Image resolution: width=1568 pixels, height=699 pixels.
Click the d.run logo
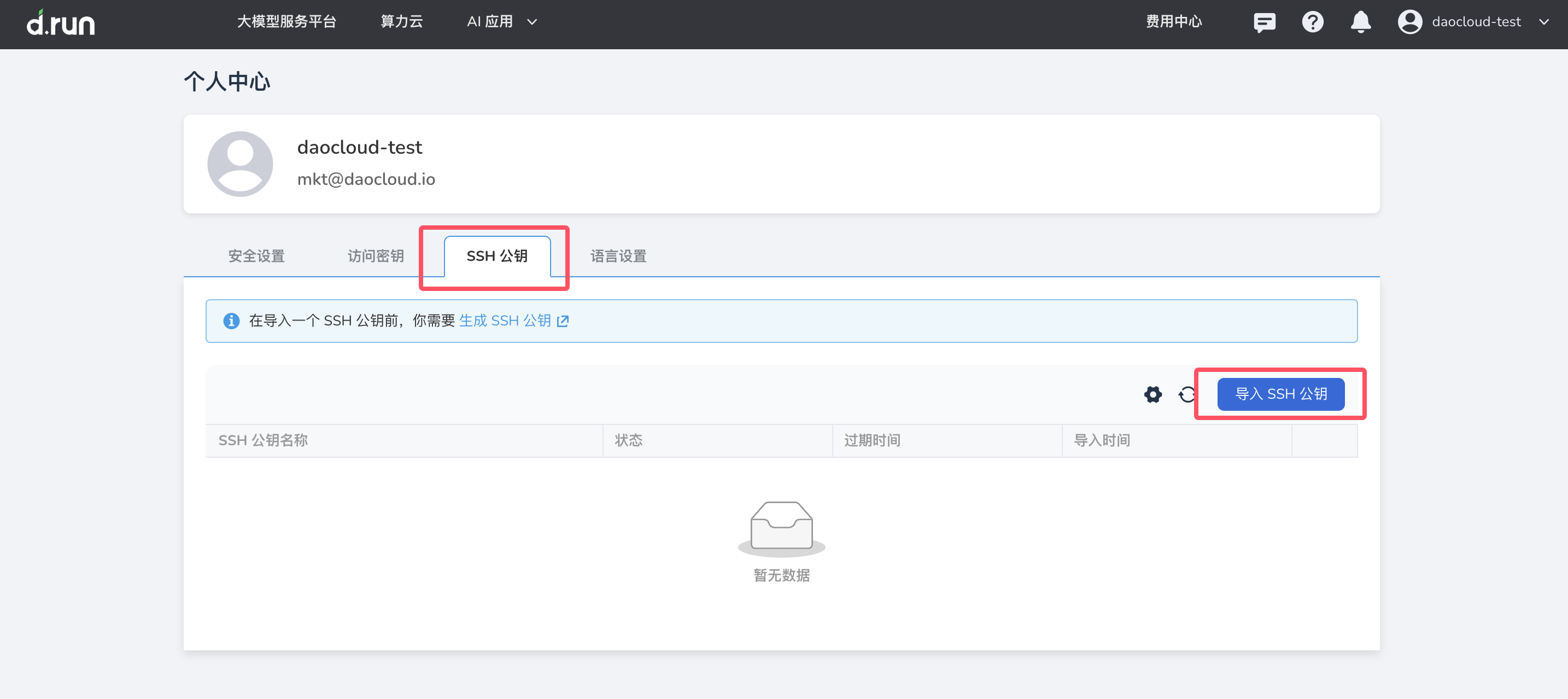(x=61, y=23)
